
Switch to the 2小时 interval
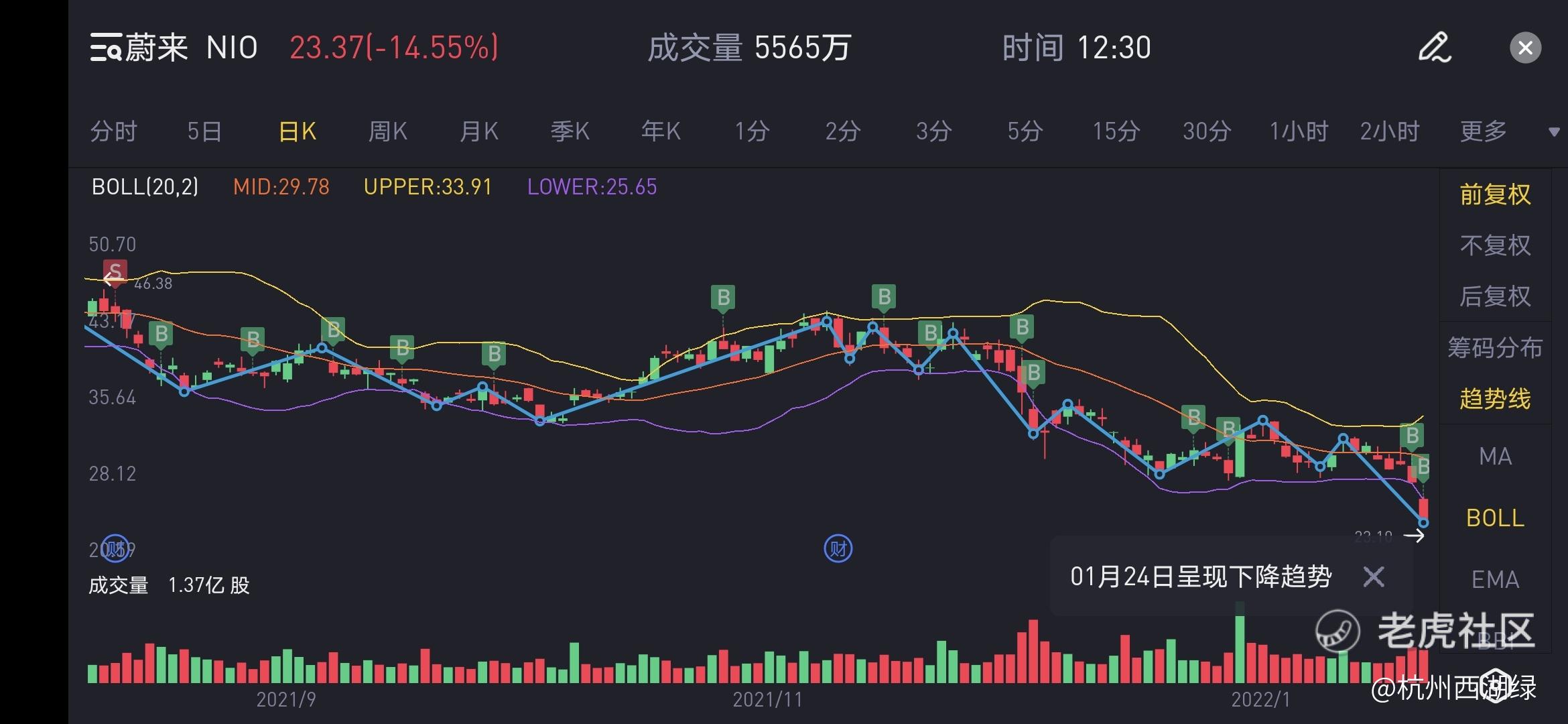[1390, 131]
